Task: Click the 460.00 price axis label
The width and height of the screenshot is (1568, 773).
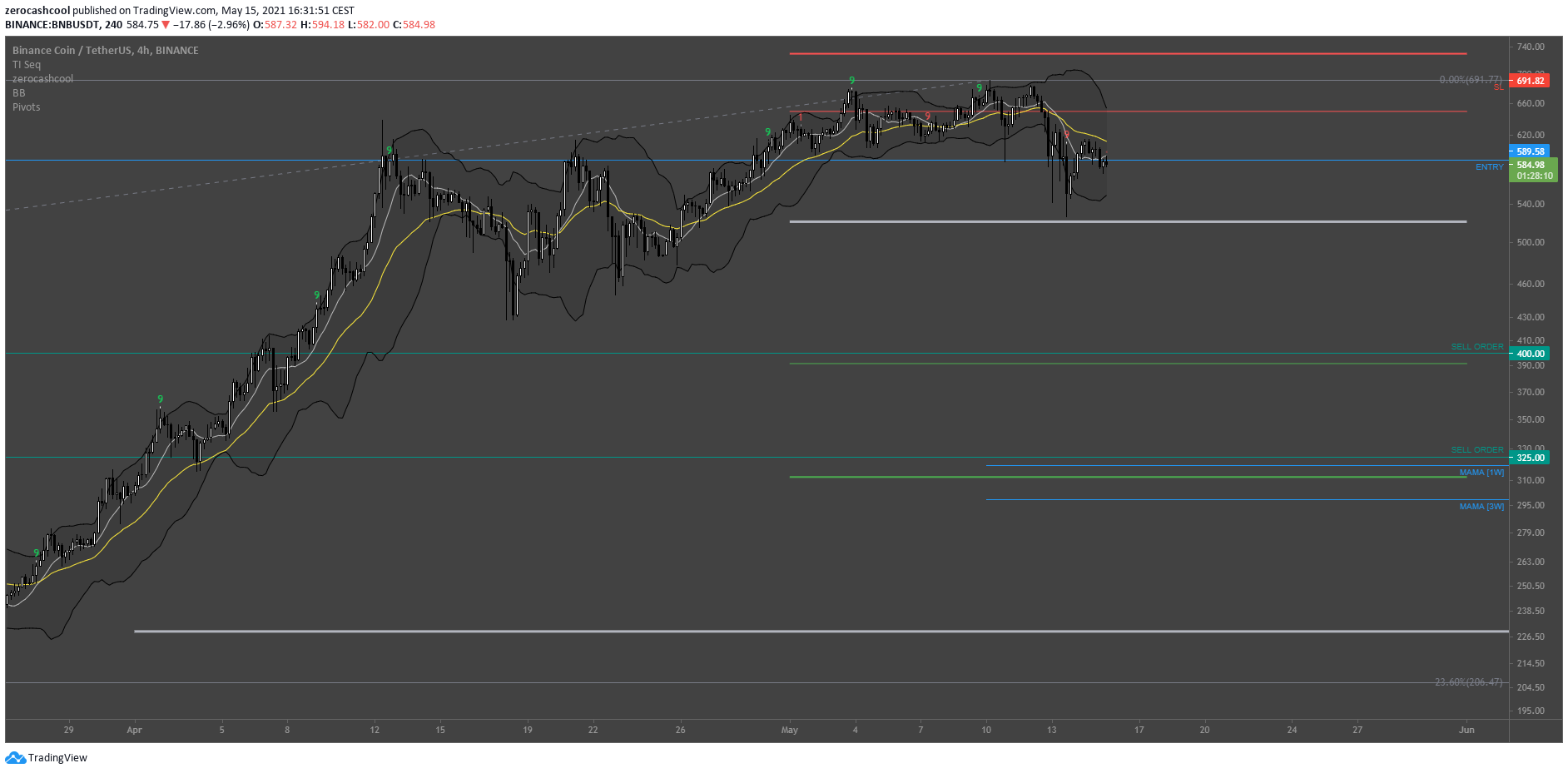Action: [x=1531, y=284]
